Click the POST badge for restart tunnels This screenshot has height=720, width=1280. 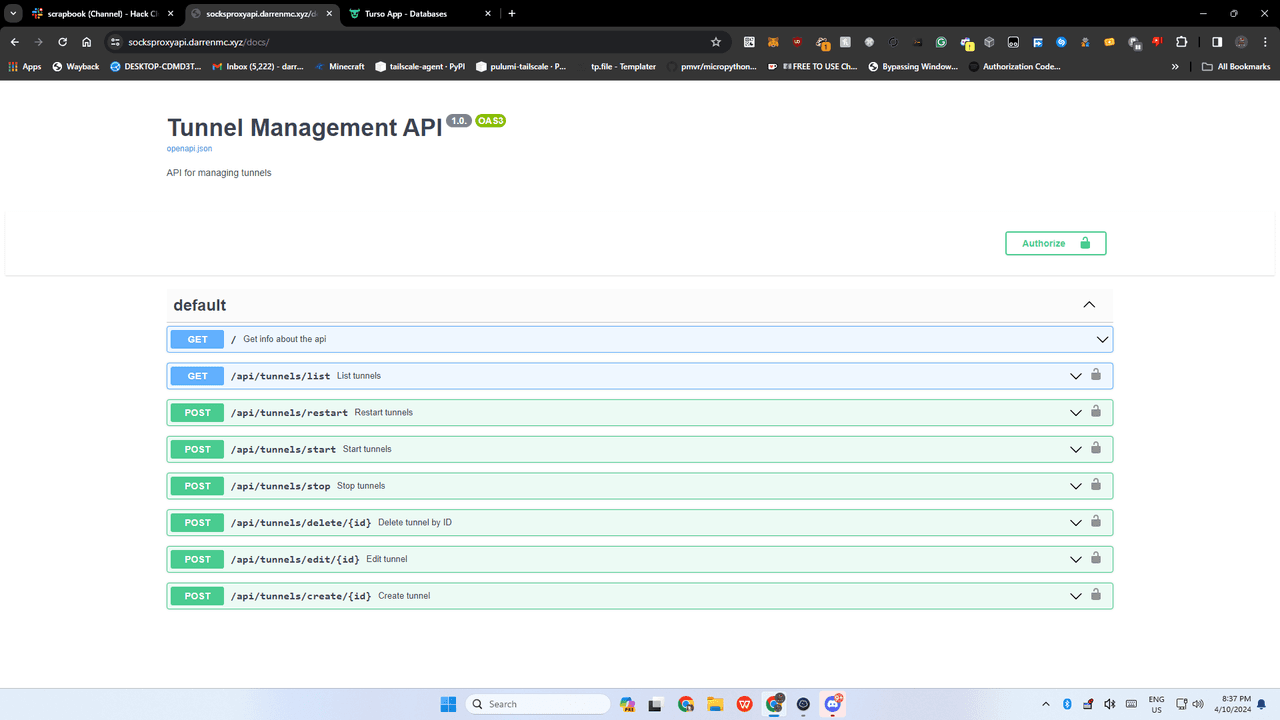click(197, 412)
